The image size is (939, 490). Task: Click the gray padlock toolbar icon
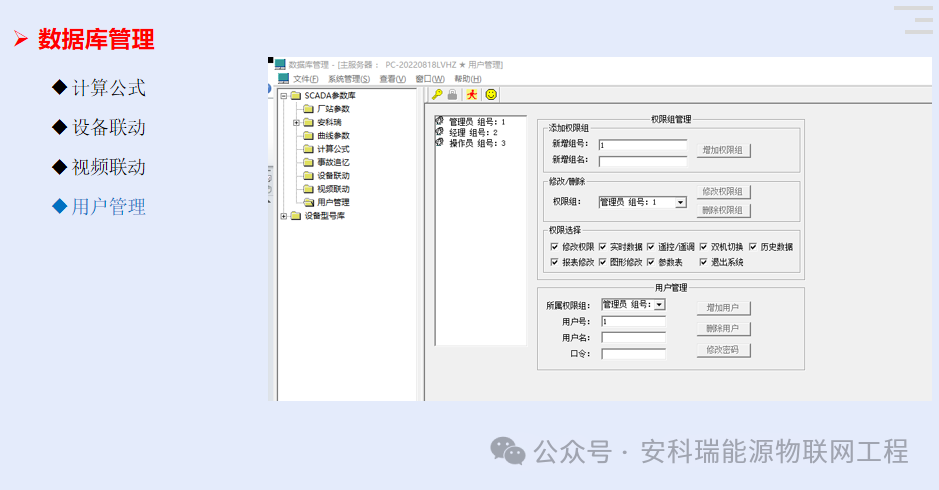452,95
